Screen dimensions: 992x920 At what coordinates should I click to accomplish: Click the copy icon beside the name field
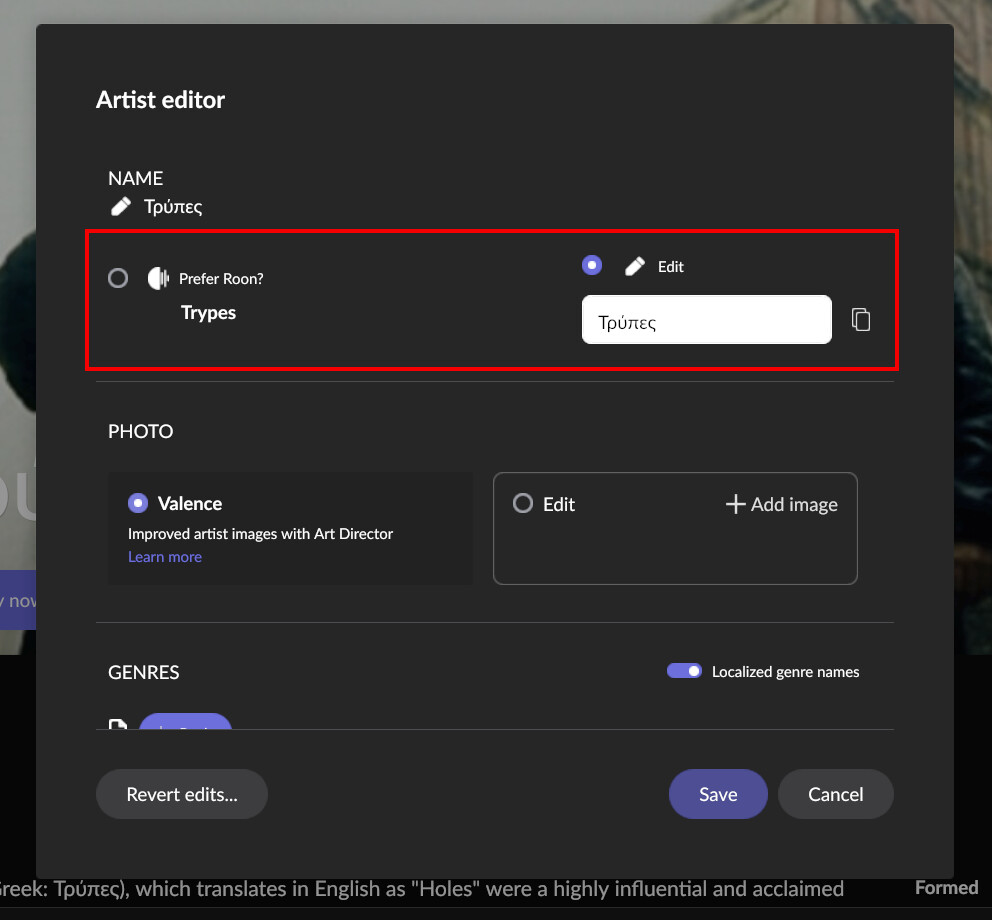click(861, 319)
